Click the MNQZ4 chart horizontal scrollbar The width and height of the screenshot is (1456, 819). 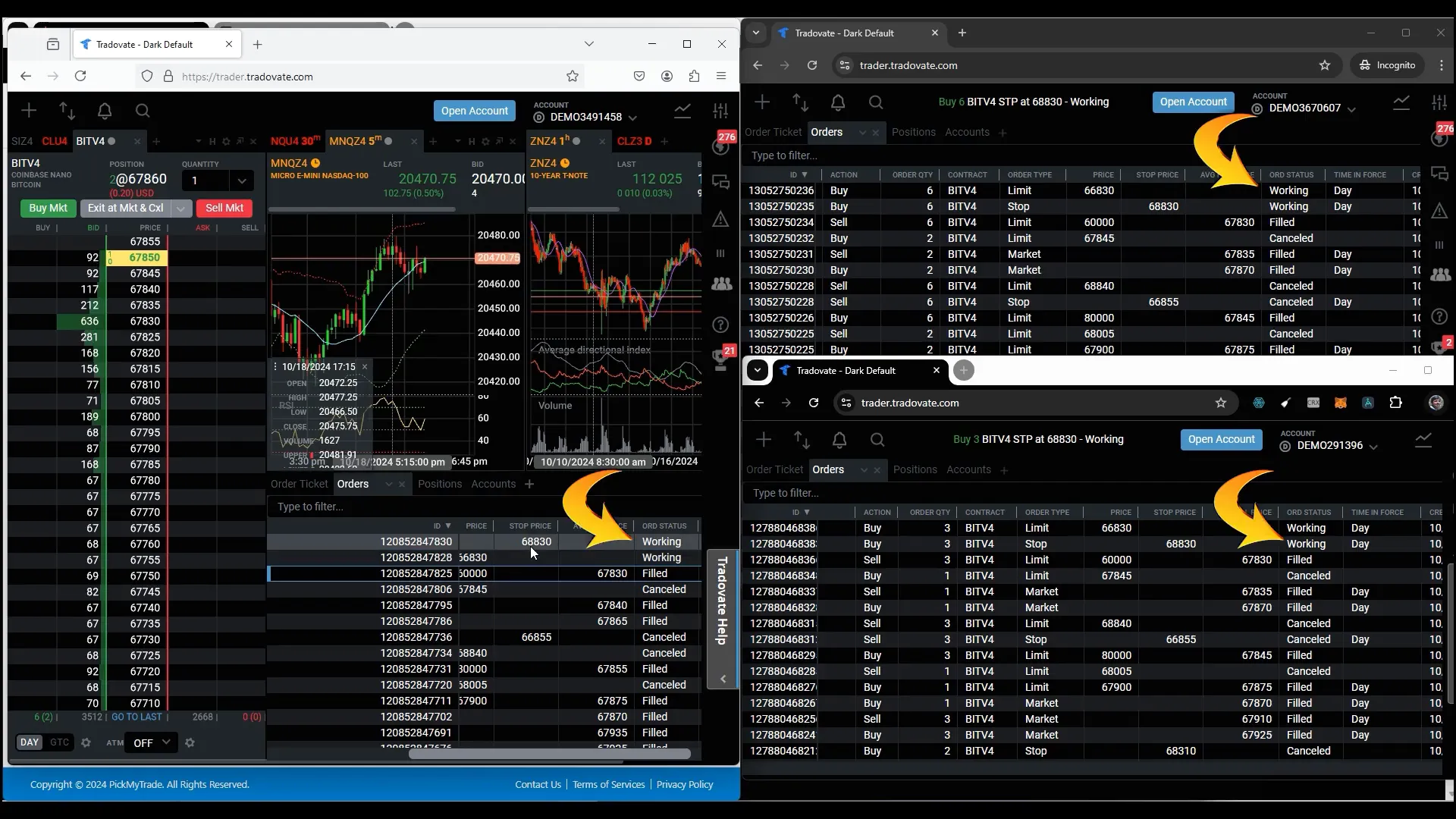click(x=362, y=209)
